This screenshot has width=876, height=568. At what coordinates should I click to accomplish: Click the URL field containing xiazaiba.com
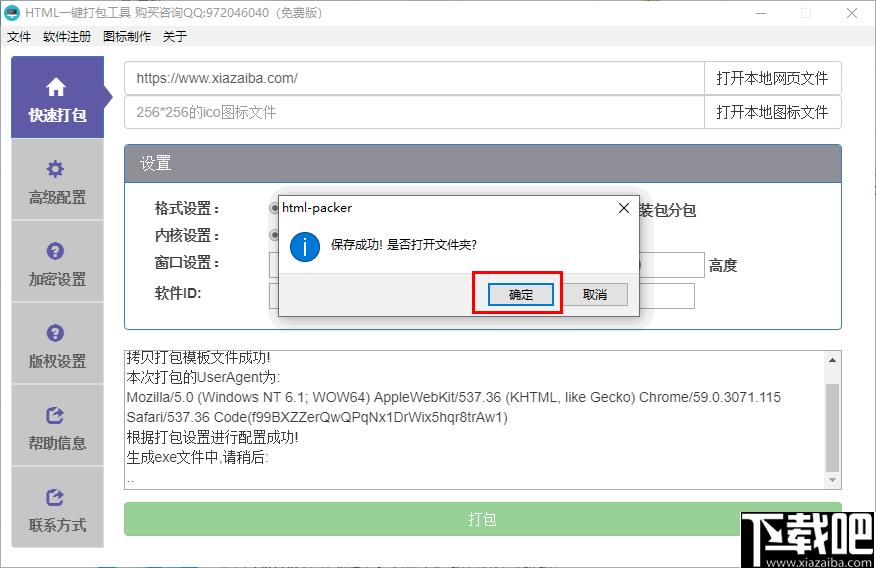(414, 78)
